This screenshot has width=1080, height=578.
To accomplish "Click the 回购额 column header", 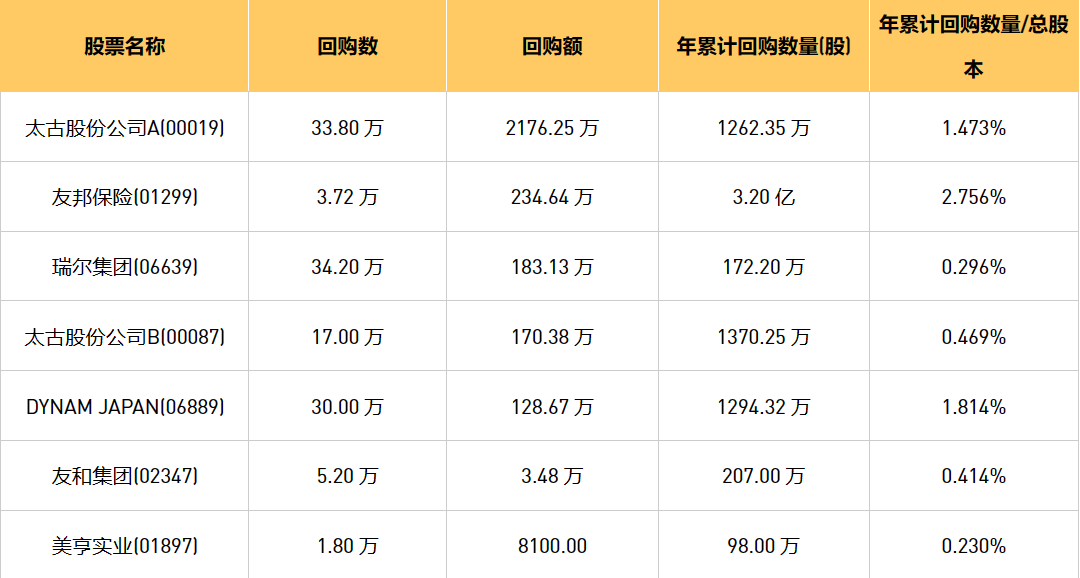I will (552, 47).
